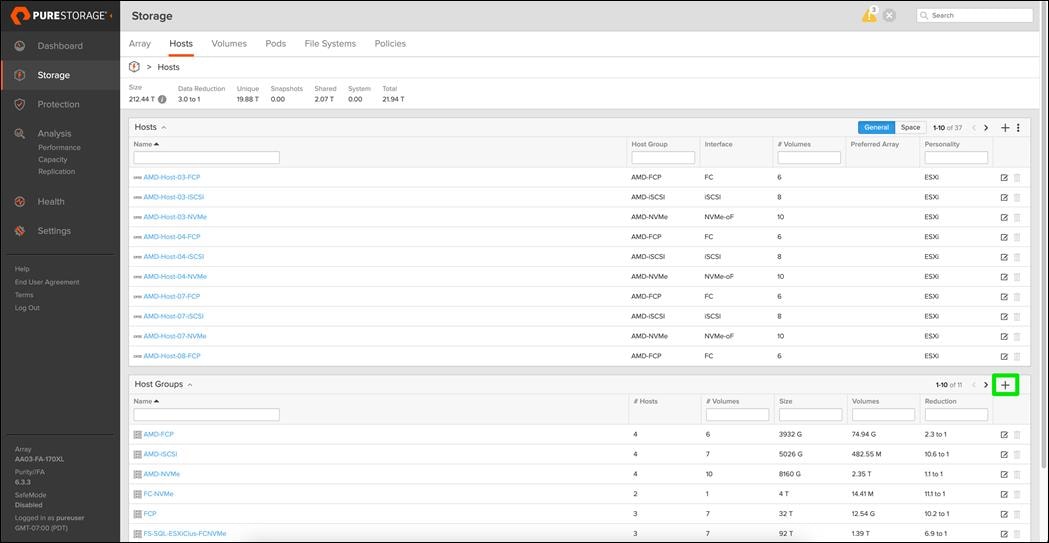This screenshot has width=1049, height=543.
Task: Collapse the Host Groups panel
Action: [x=190, y=385]
